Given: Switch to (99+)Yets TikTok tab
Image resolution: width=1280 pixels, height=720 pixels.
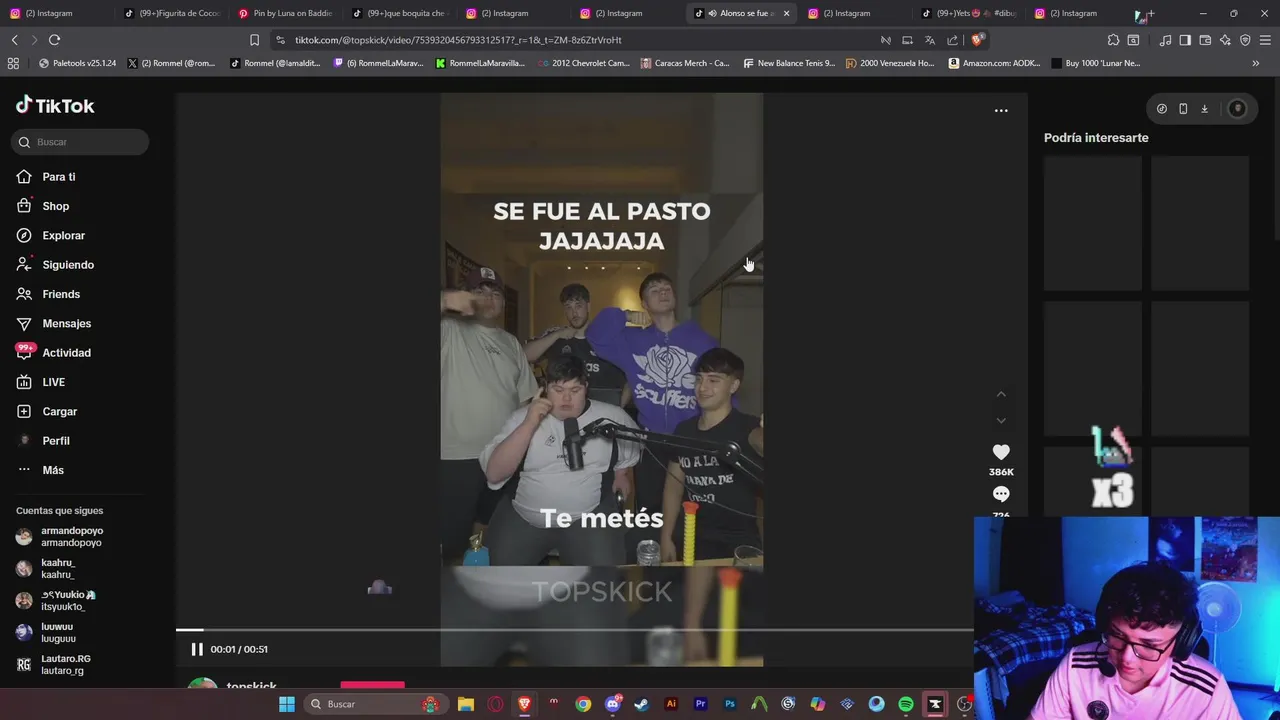Looking at the screenshot, I should pyautogui.click(x=970, y=13).
